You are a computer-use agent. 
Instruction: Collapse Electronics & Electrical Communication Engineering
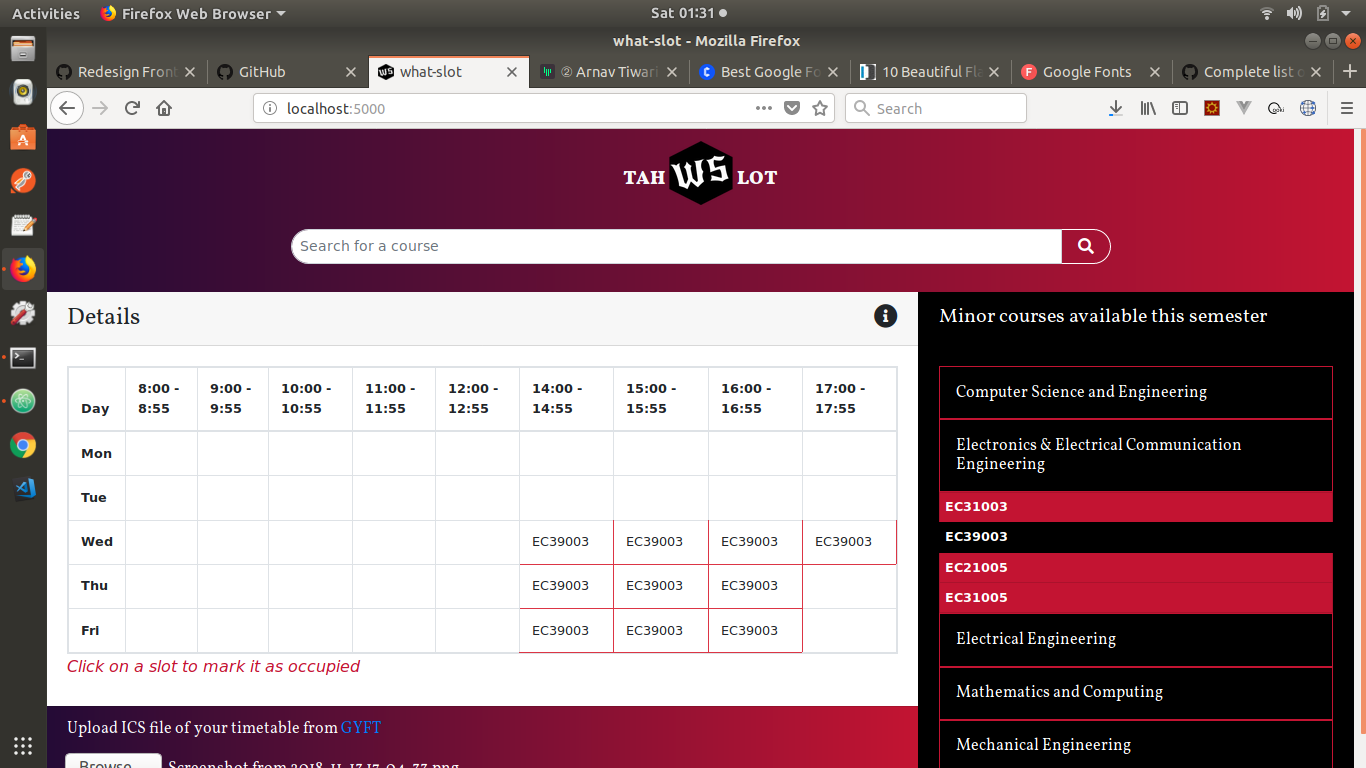click(1136, 455)
